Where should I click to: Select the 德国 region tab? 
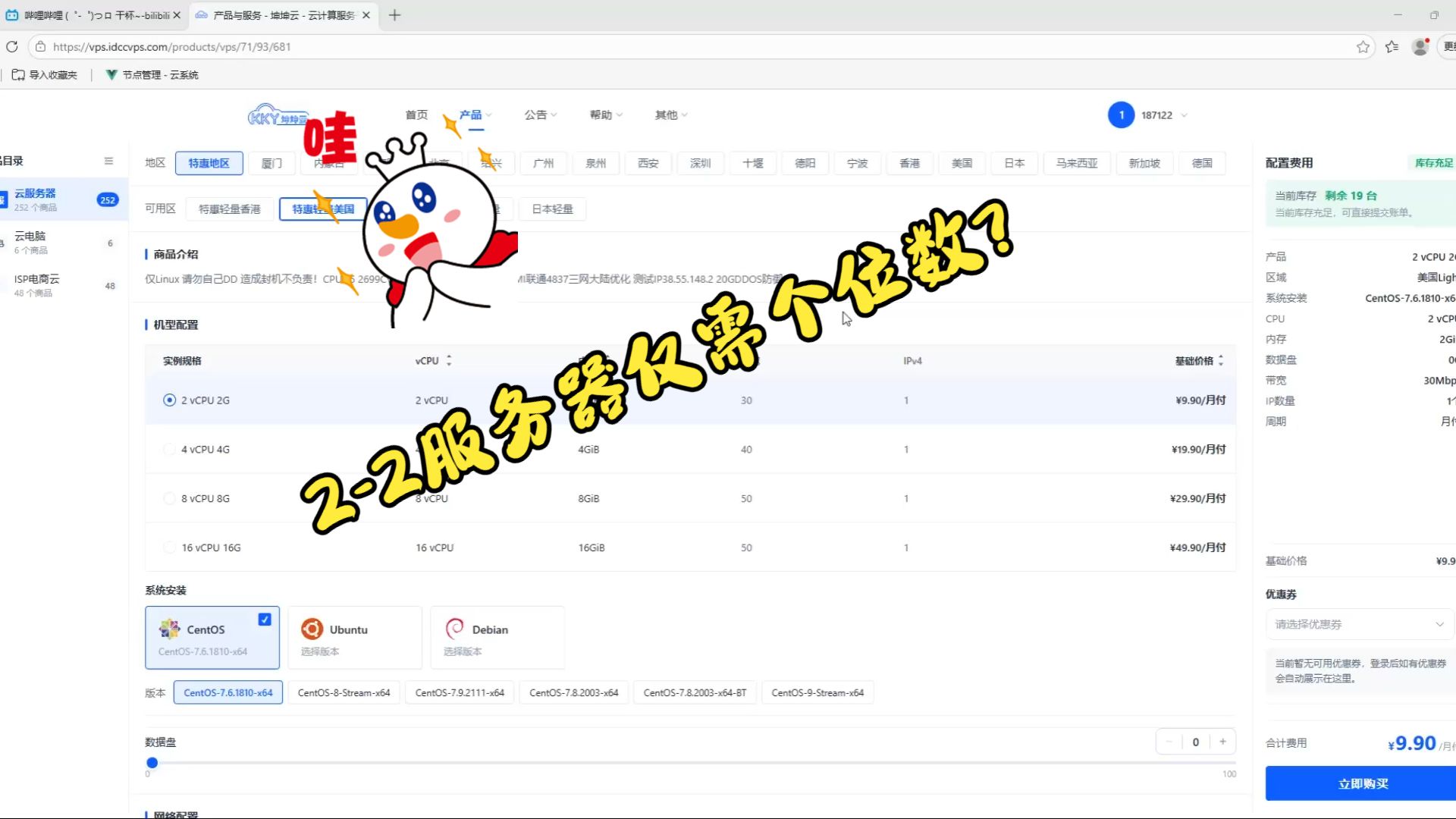(1202, 163)
